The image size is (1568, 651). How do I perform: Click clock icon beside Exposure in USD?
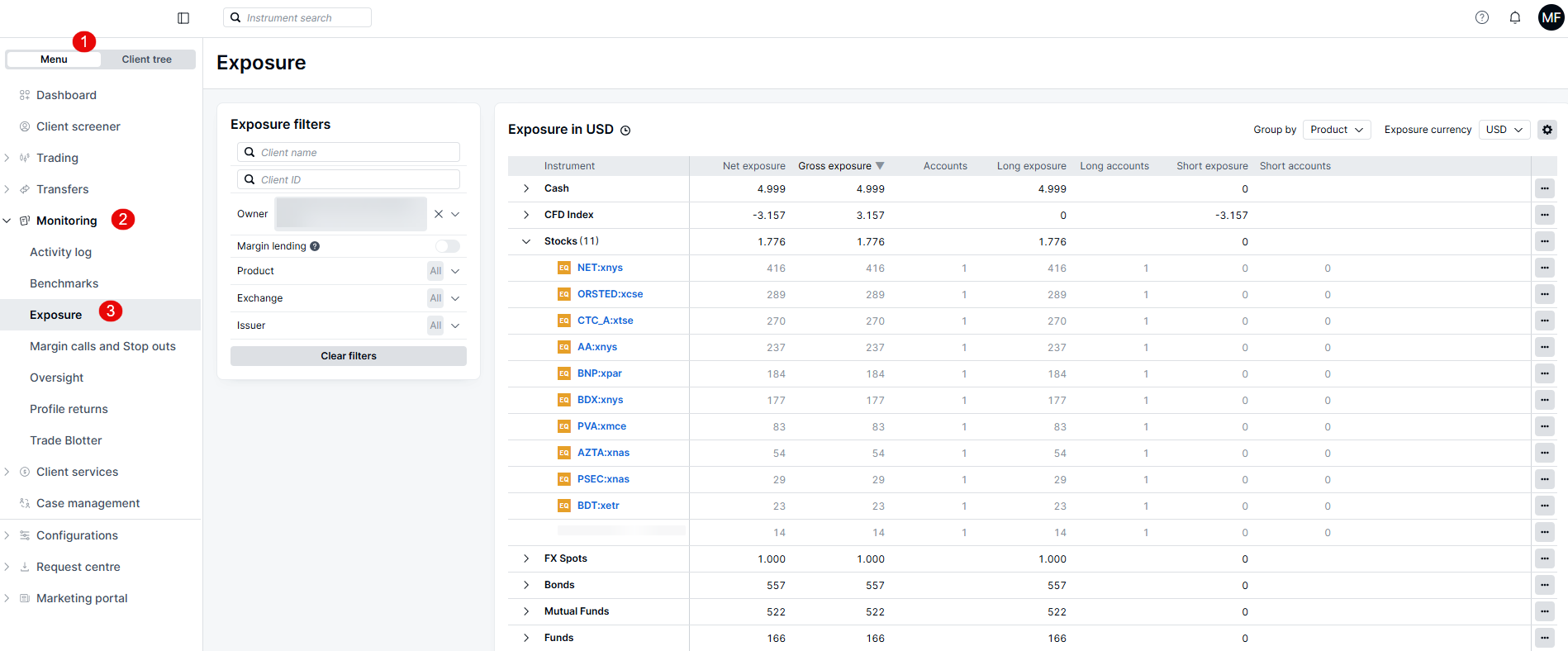click(x=625, y=131)
